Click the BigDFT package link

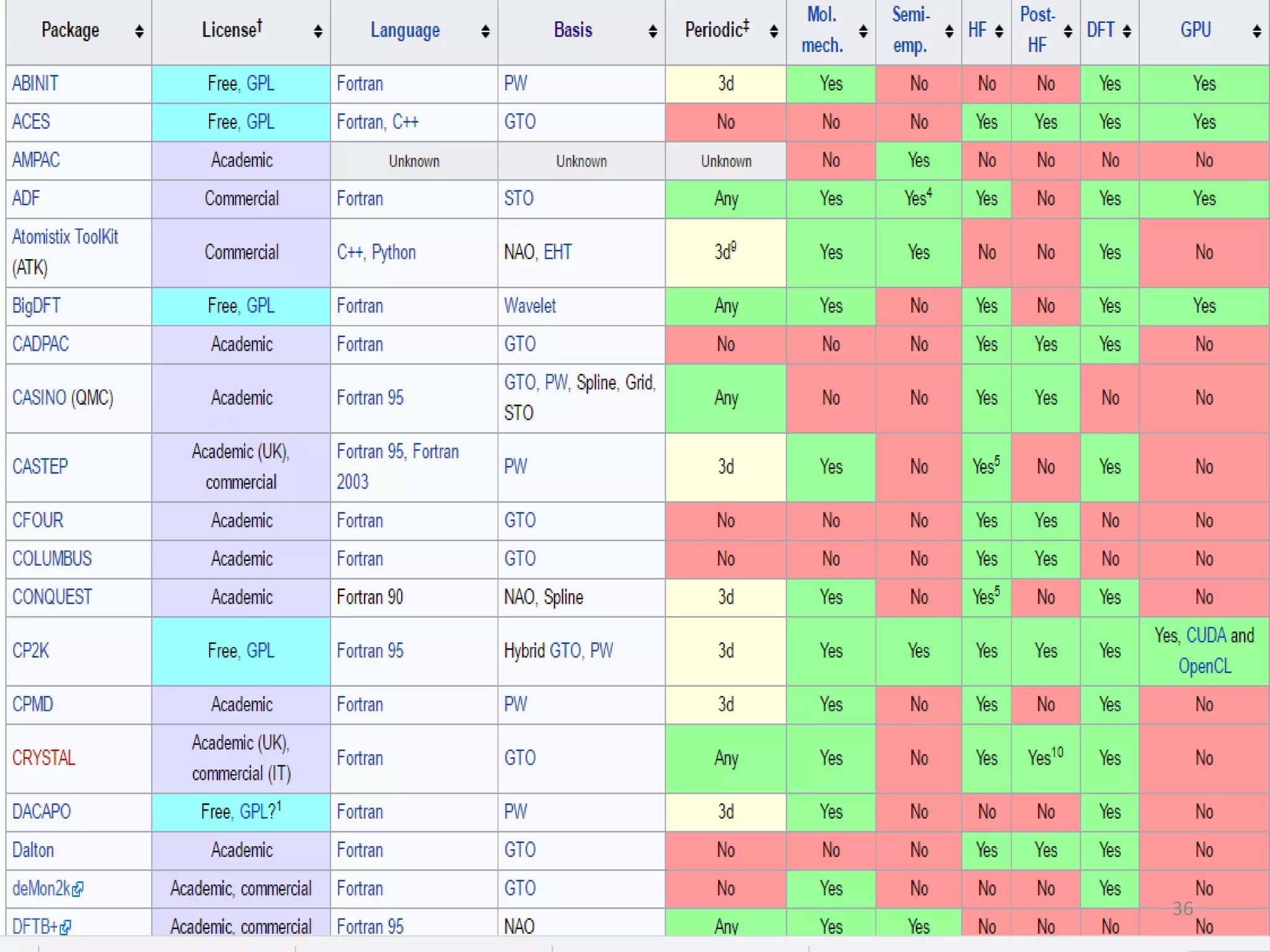click(x=37, y=306)
